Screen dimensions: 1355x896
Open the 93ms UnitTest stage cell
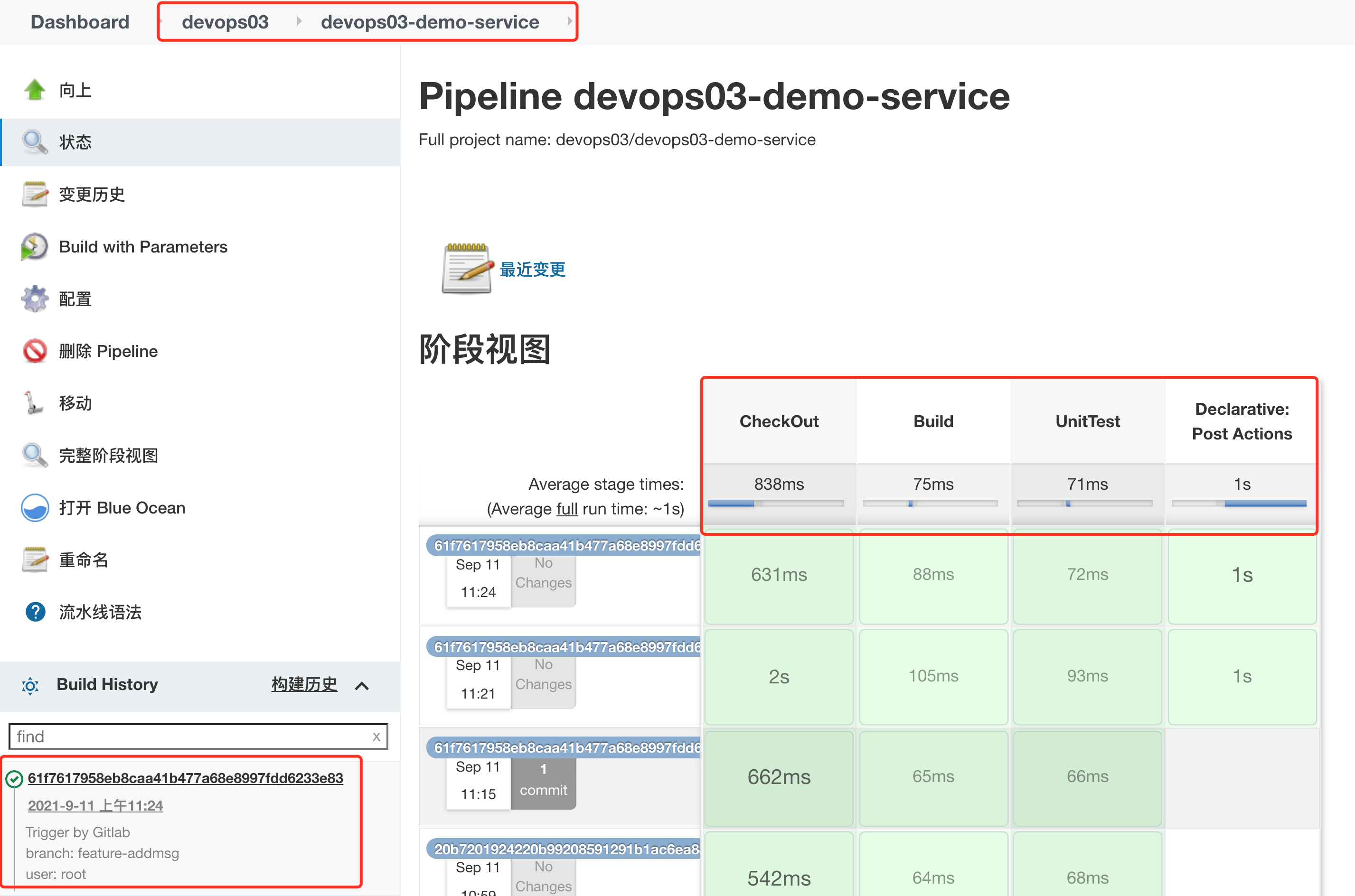click(1088, 677)
